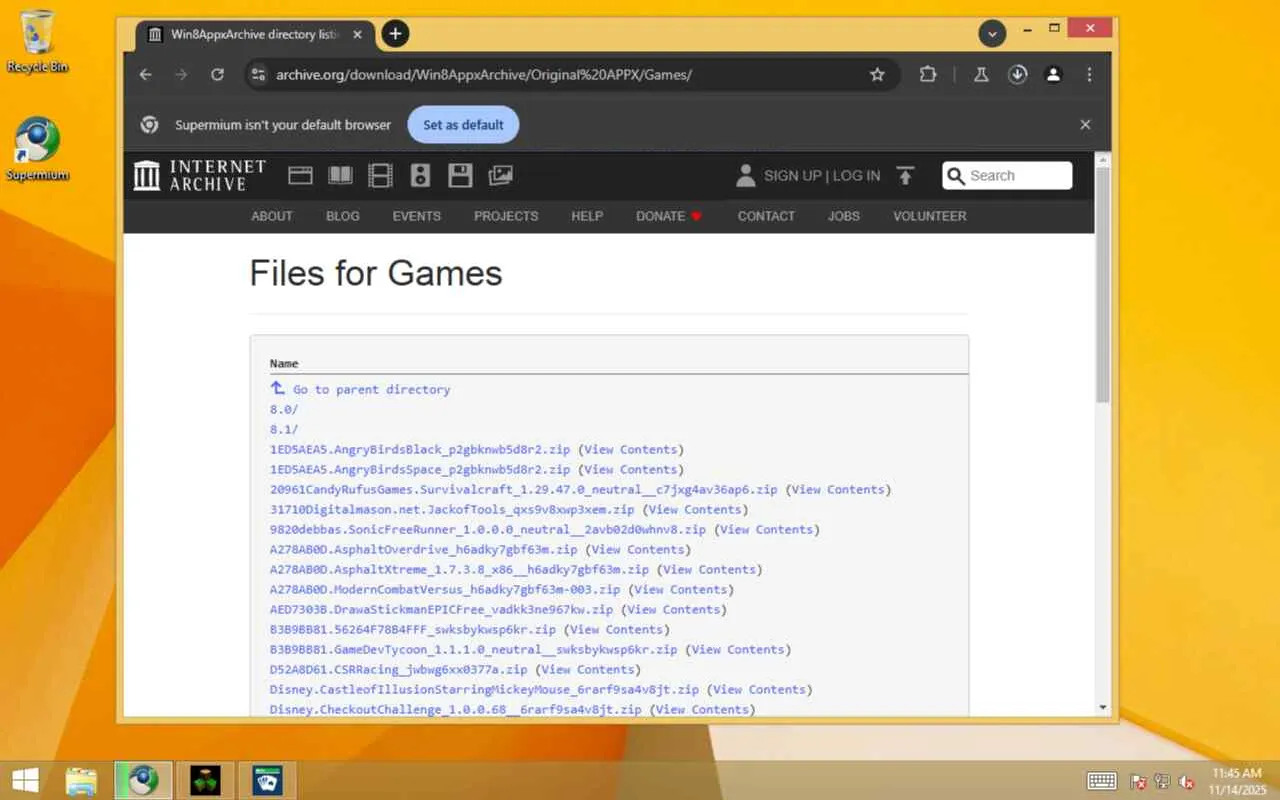Dismiss the default browser infobar

click(1085, 125)
